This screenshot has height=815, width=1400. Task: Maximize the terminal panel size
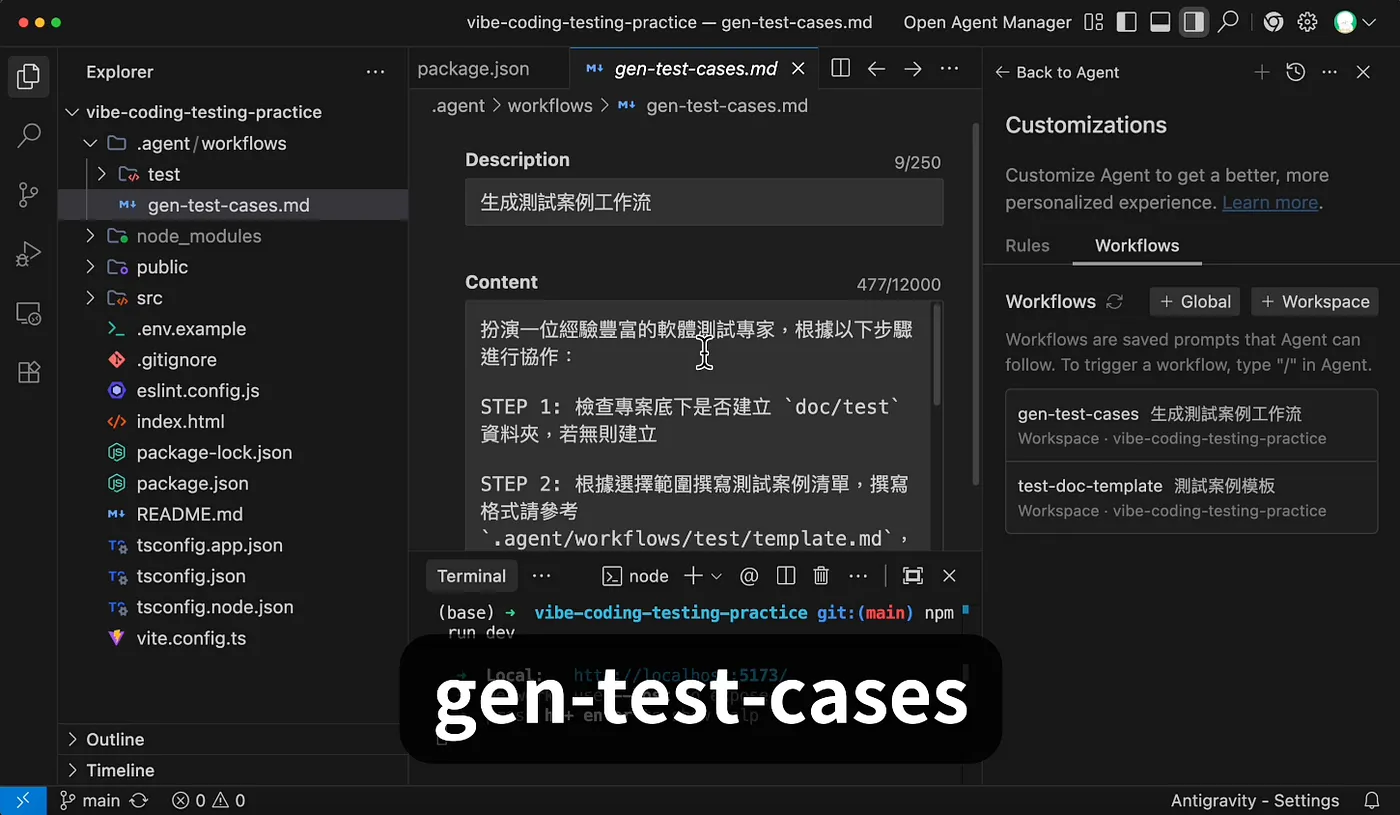[913, 576]
